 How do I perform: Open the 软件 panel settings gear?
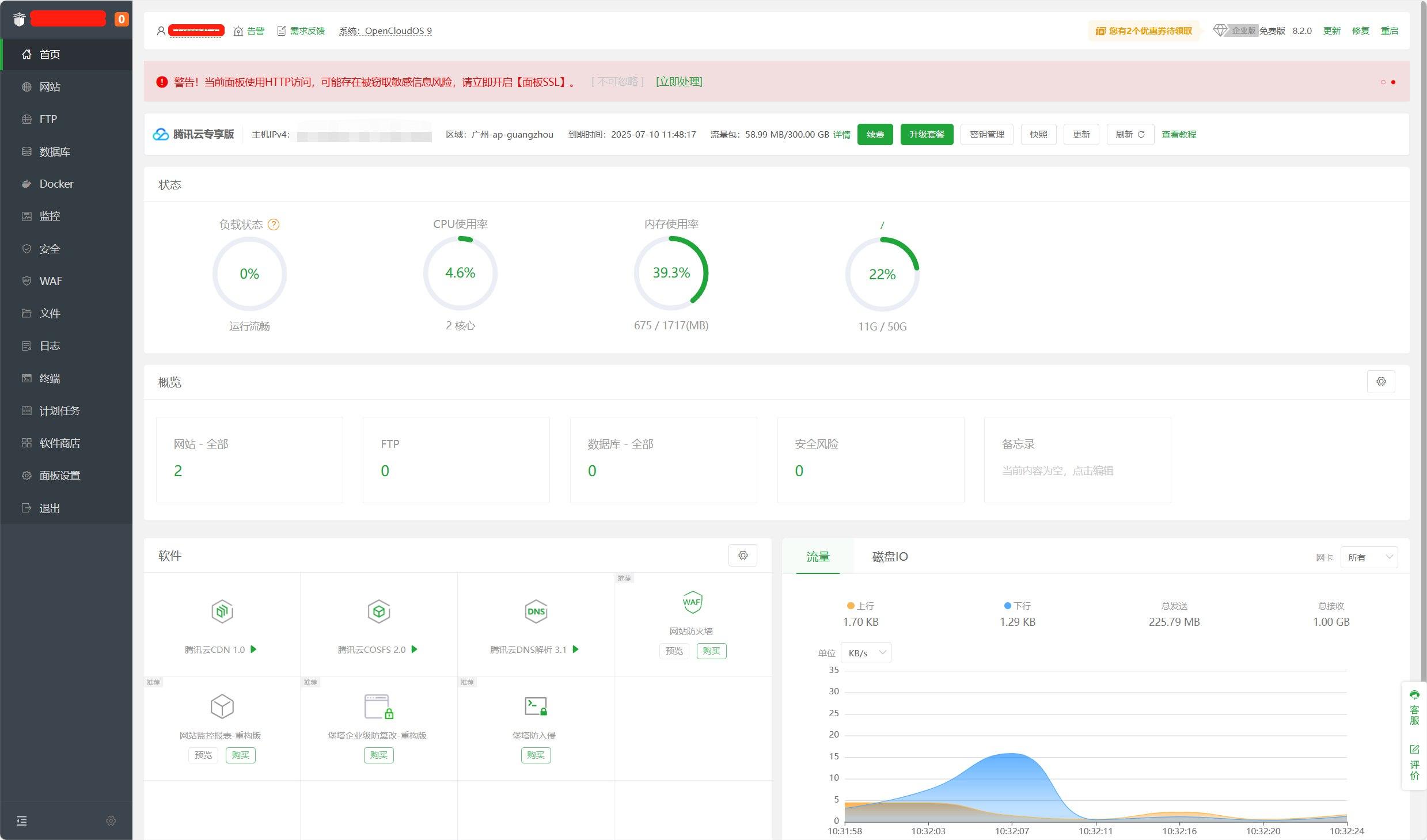point(743,556)
